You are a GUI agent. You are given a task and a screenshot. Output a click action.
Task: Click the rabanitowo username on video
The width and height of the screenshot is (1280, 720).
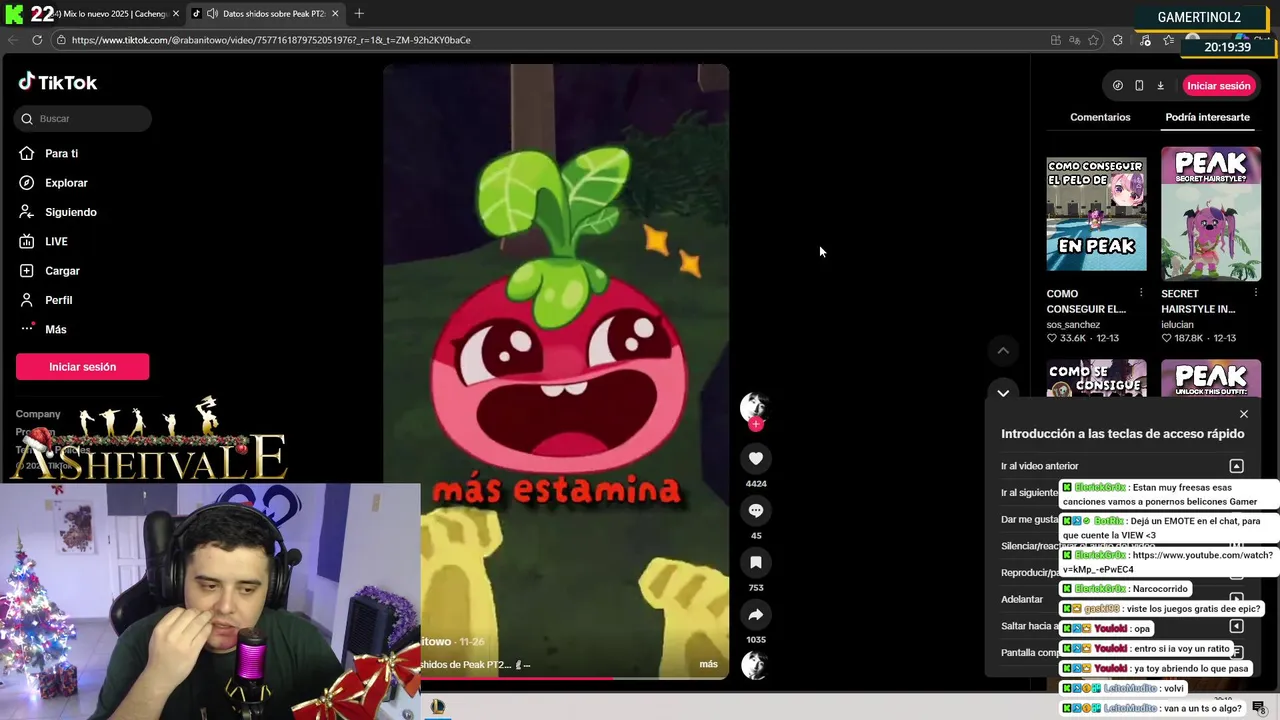(x=437, y=642)
